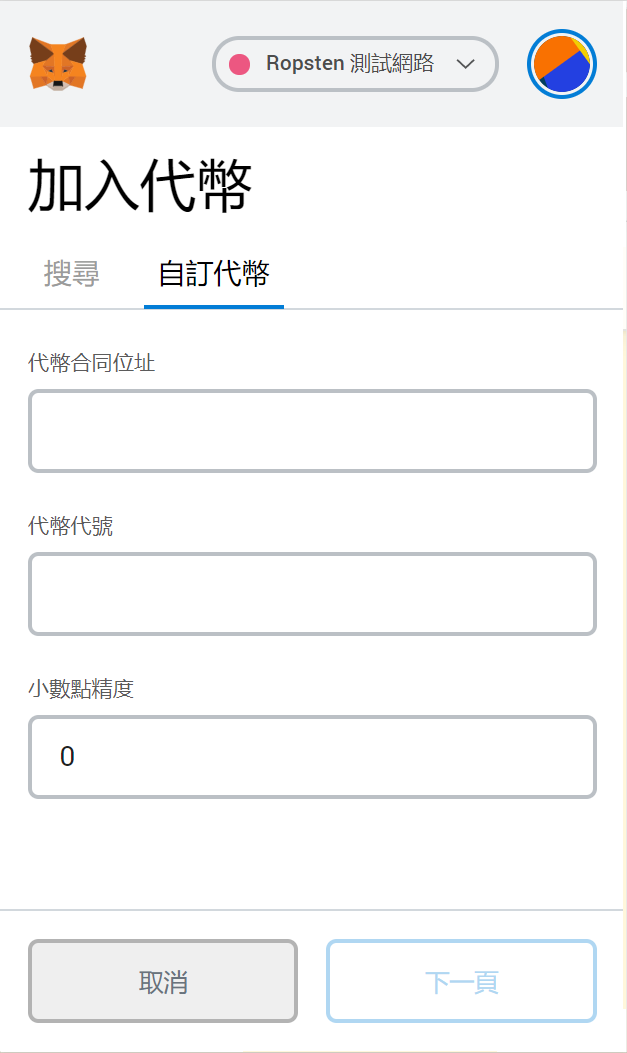This screenshot has height=1053, width=627.
Task: Click inside the 代幣代號 token symbol field
Action: pos(312,594)
